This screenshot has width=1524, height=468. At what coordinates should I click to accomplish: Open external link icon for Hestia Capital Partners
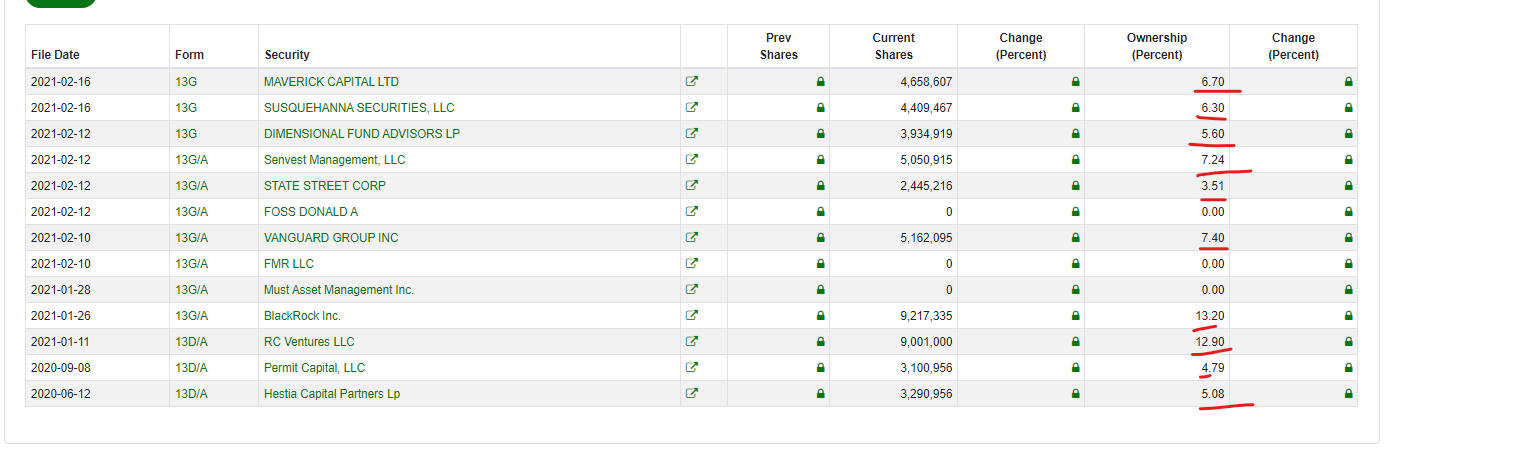point(691,393)
